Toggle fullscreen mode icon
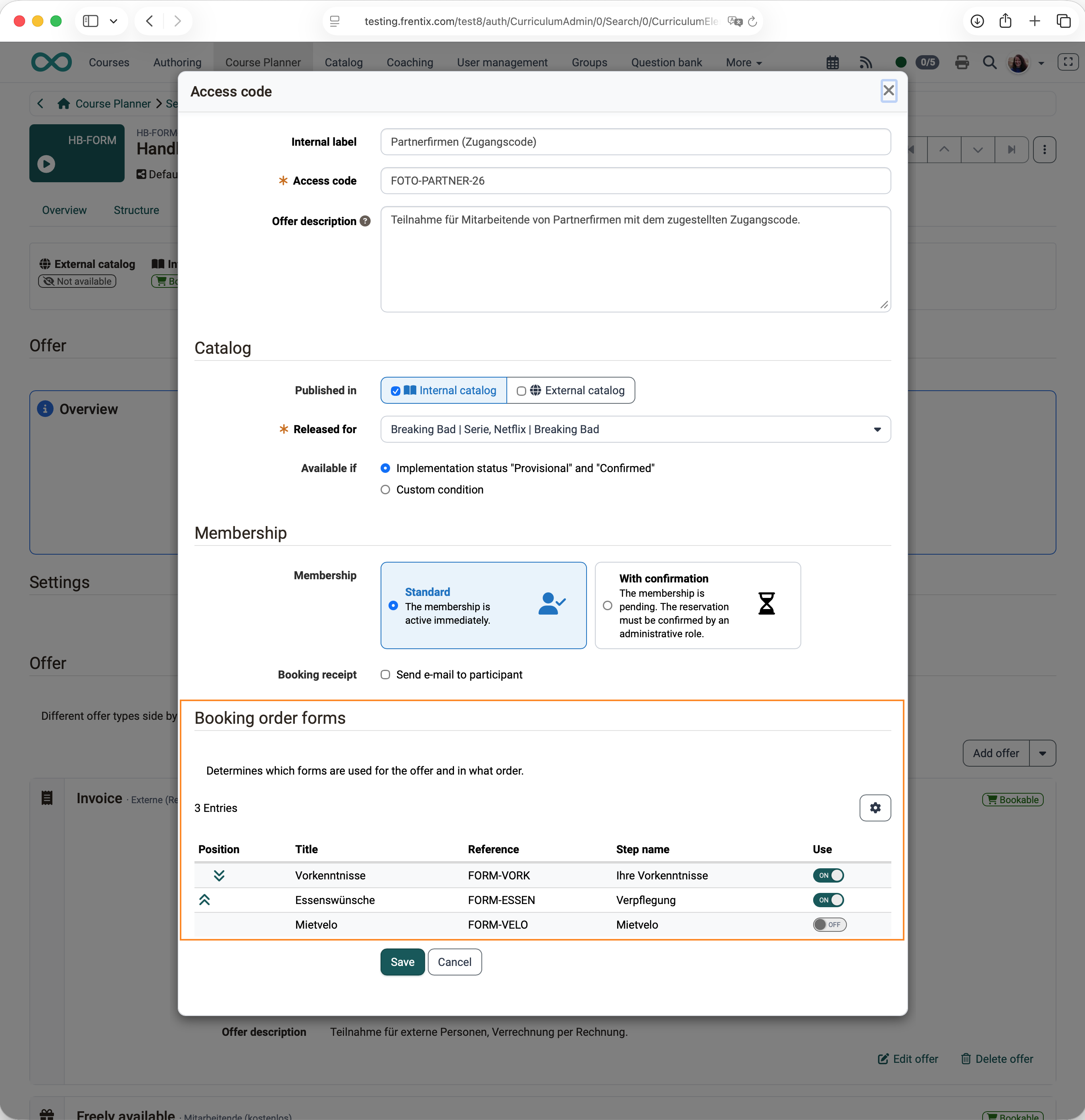This screenshot has height=1120, width=1085. click(x=1067, y=62)
